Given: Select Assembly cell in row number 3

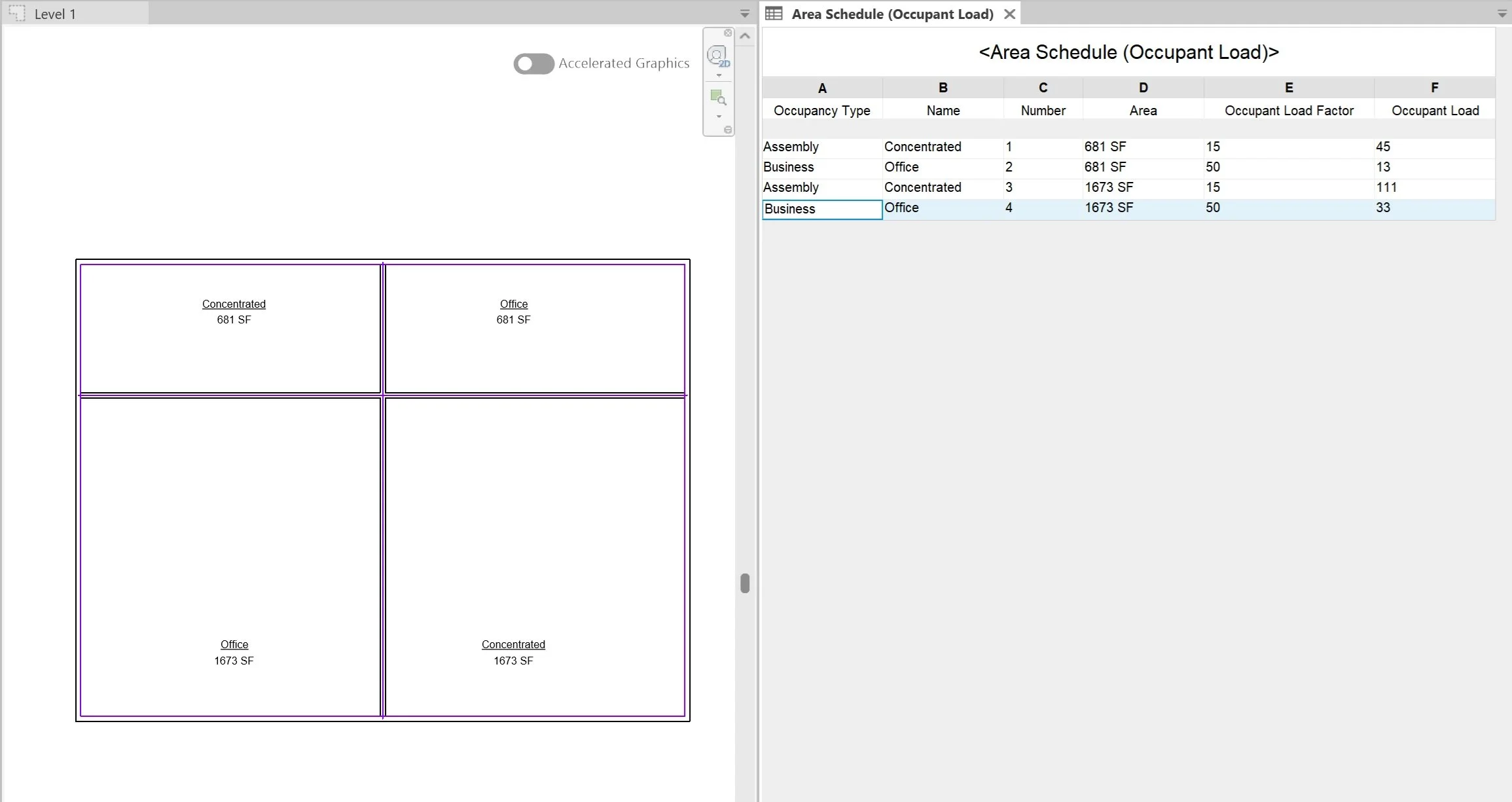Looking at the screenshot, I should [x=822, y=188].
